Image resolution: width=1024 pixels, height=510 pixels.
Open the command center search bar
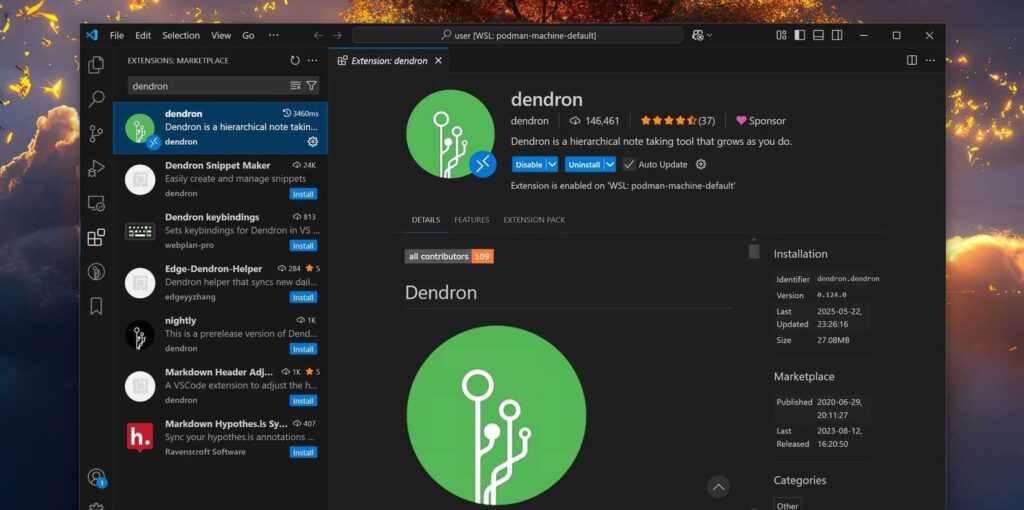tap(517, 35)
